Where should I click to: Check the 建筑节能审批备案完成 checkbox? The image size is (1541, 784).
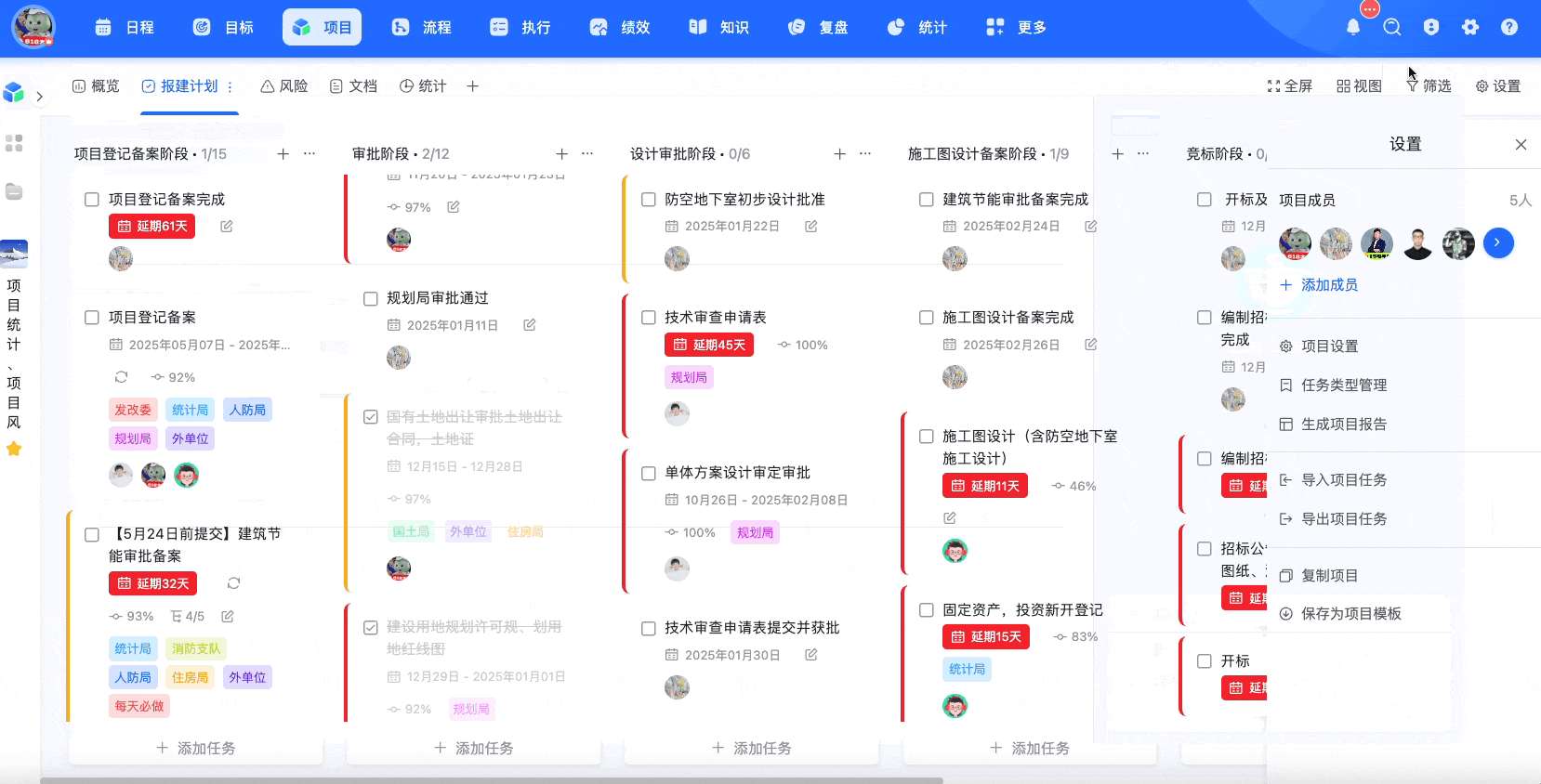[x=926, y=200]
